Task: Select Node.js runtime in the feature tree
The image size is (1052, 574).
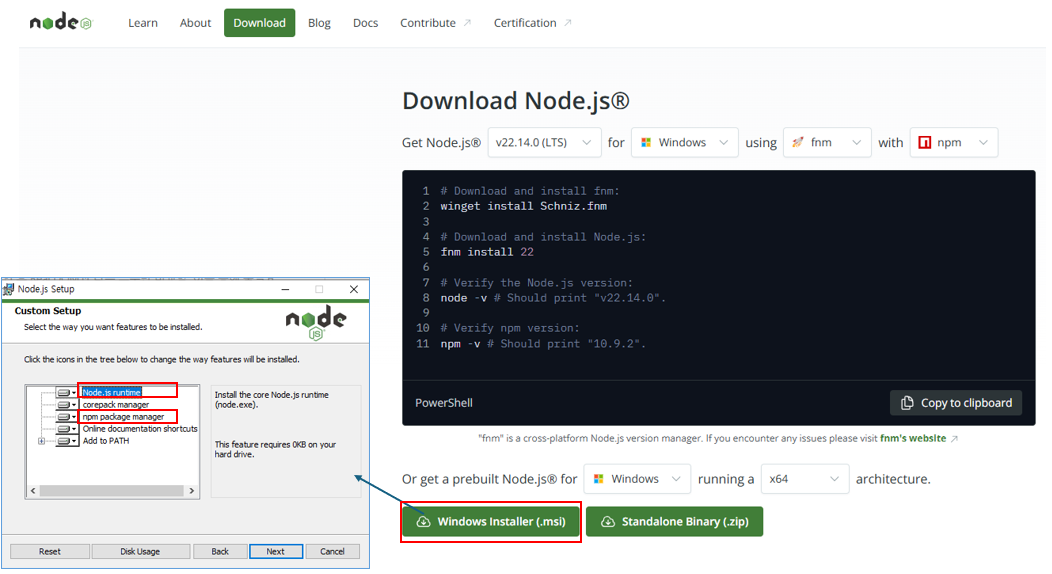Action: coord(111,392)
